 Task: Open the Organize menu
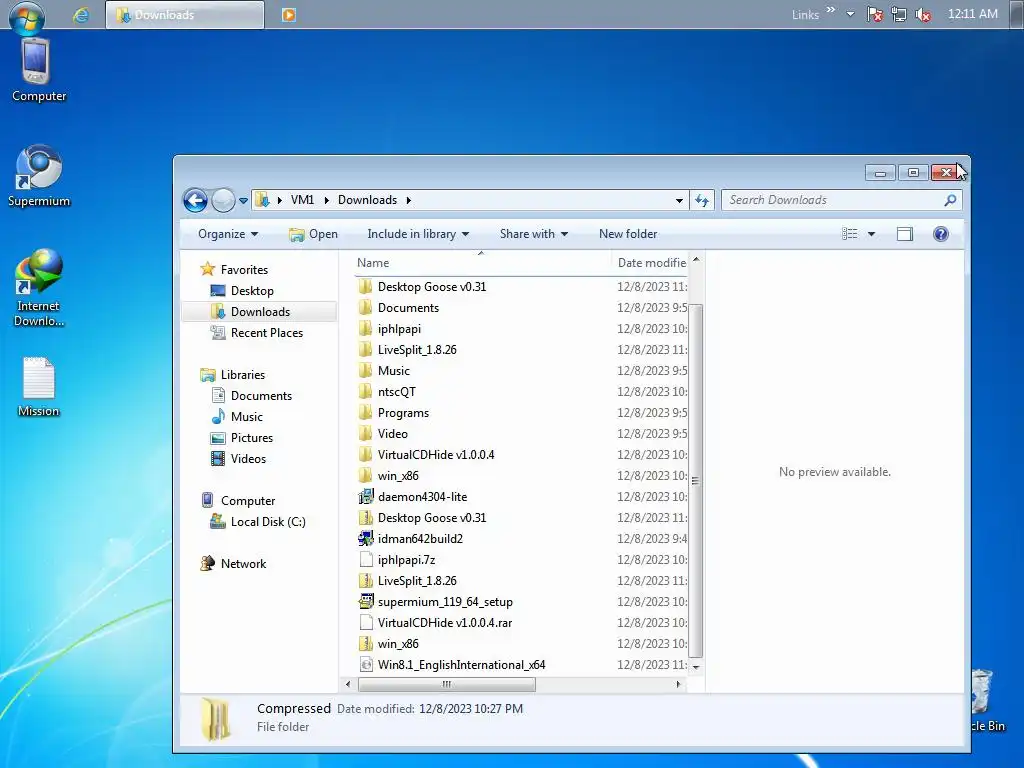point(228,234)
